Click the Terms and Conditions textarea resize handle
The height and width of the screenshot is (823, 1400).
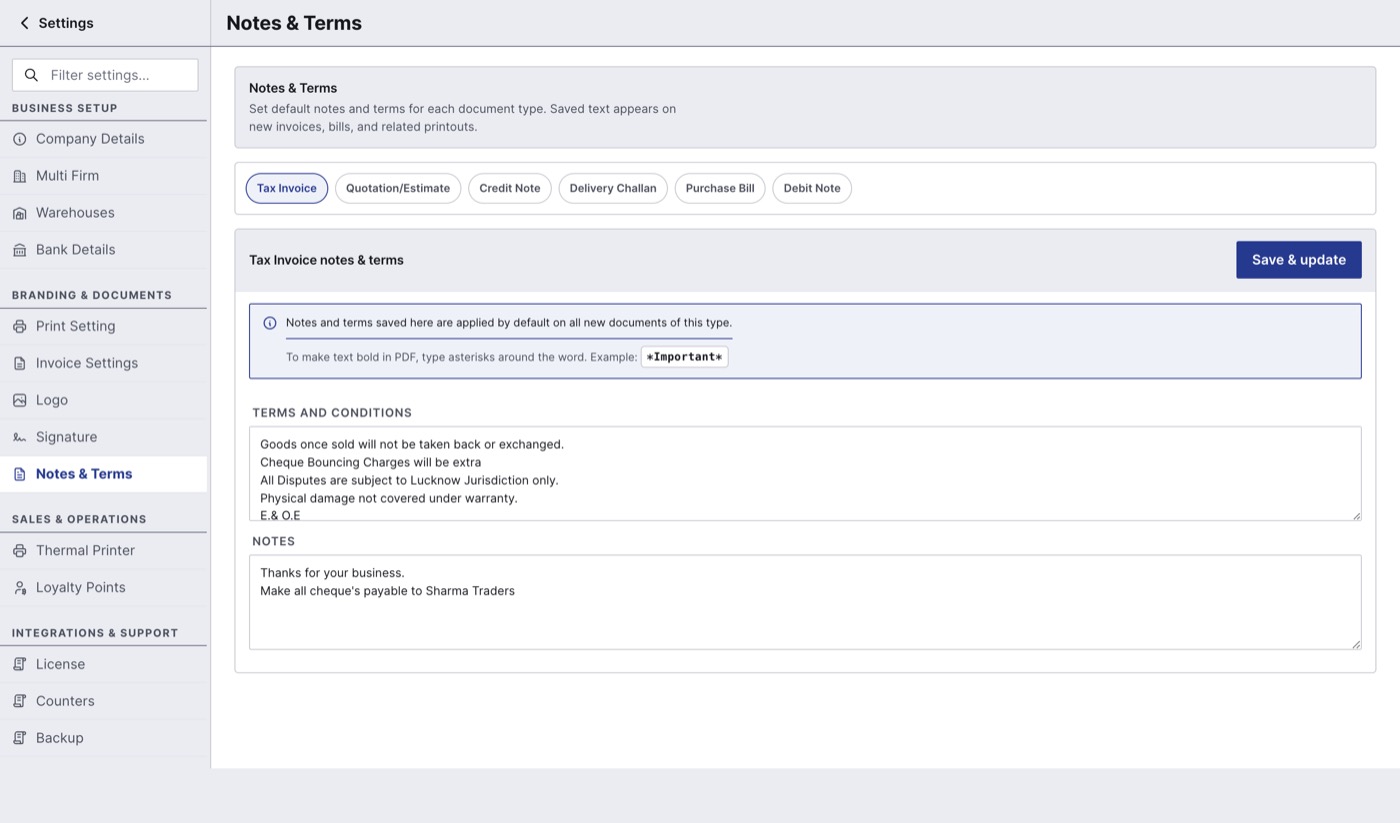(x=1356, y=516)
